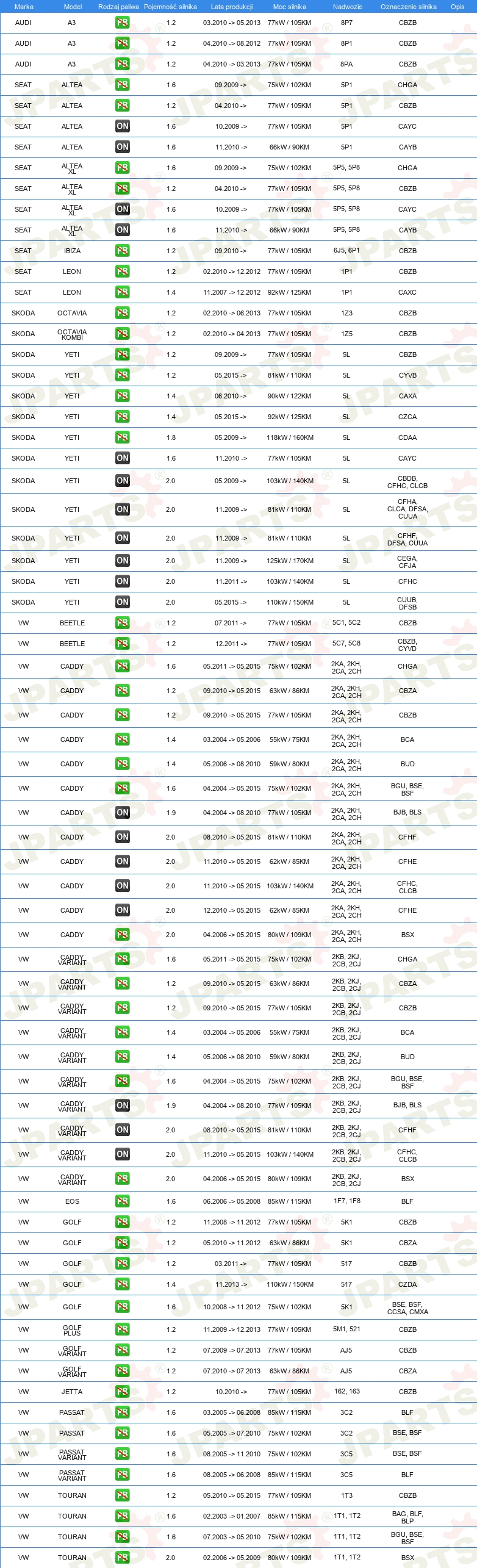Click the petrol icon in the GOLF PLUS row
This screenshot has height=1568, width=477.
pyautogui.click(x=123, y=1329)
